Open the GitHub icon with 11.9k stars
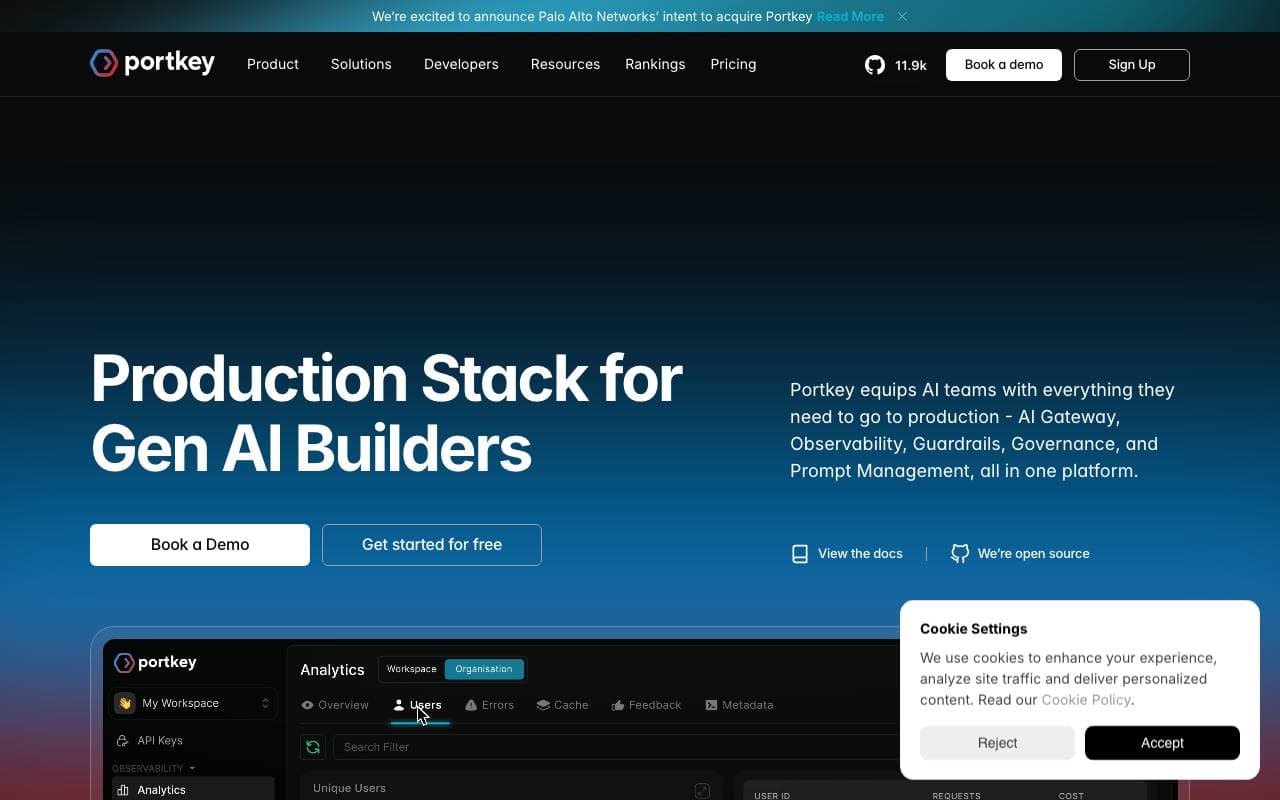 (x=875, y=65)
